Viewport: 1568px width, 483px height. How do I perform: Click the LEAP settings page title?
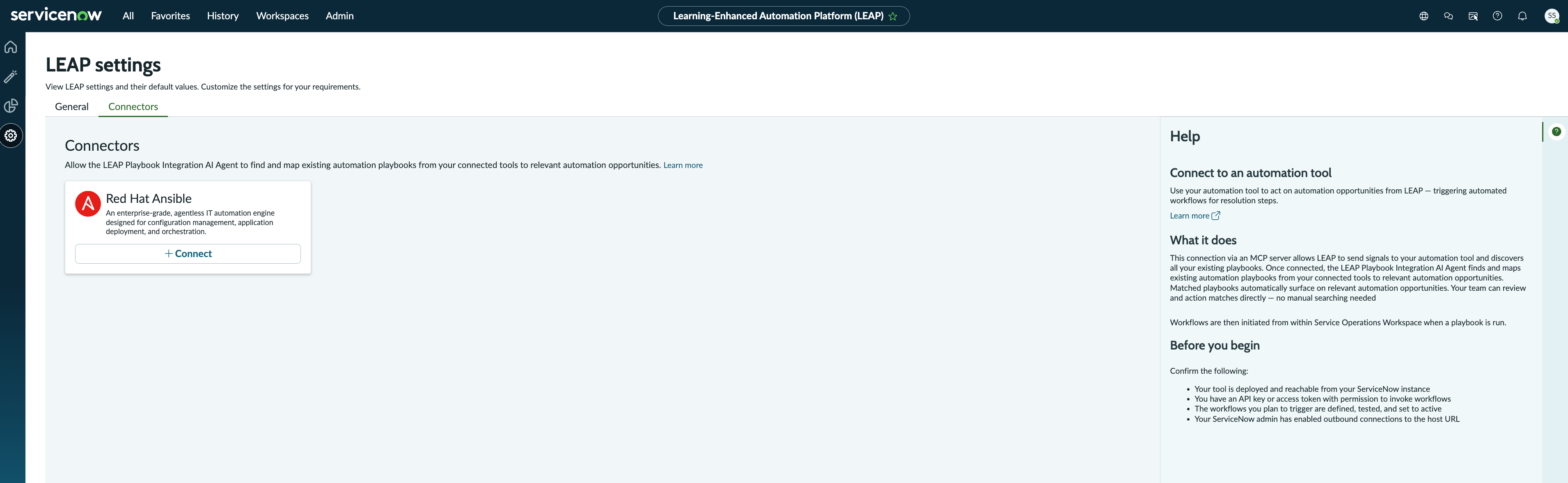tap(103, 64)
